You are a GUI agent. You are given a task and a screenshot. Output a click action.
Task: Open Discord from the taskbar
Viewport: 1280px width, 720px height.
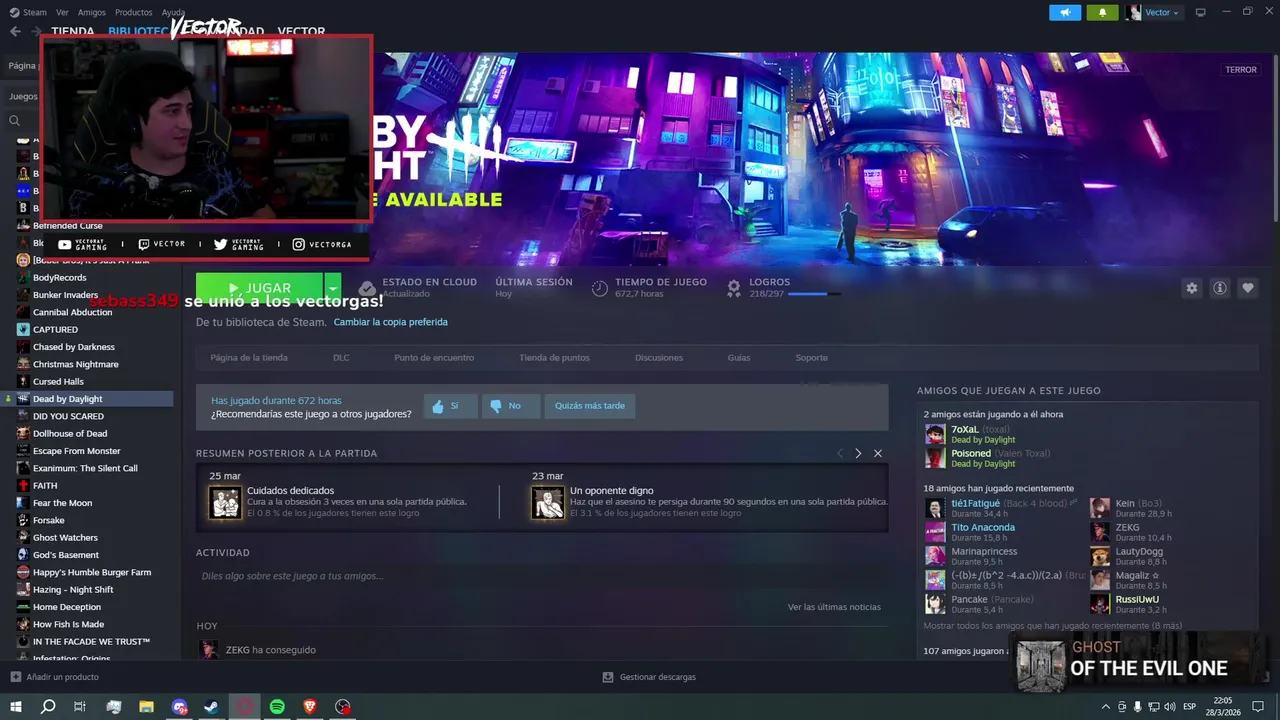[x=180, y=706]
